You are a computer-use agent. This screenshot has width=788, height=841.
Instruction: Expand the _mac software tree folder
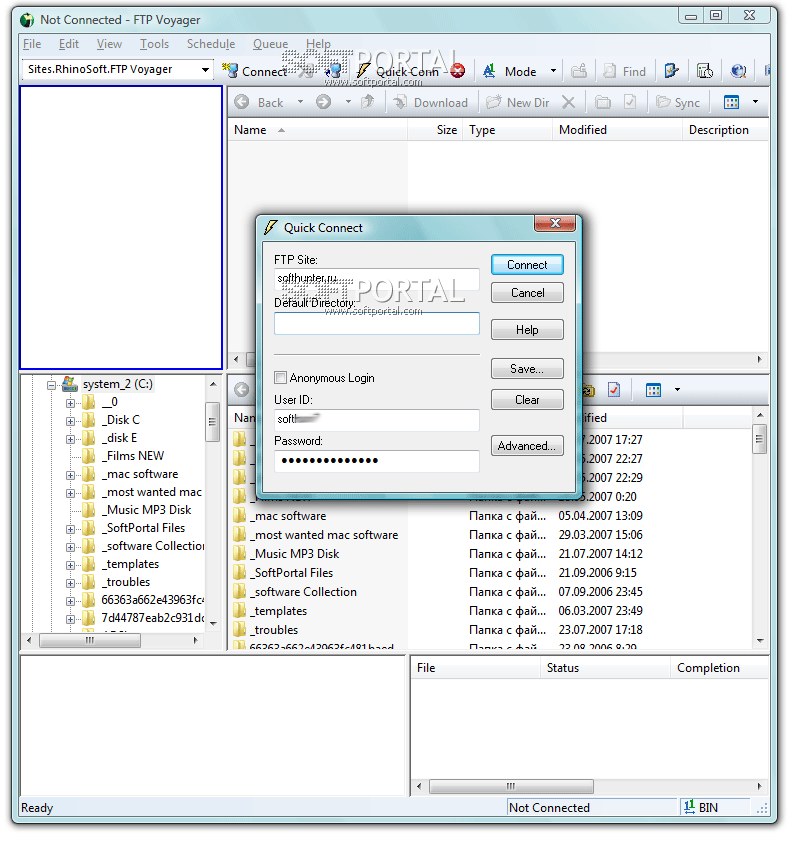coord(70,475)
